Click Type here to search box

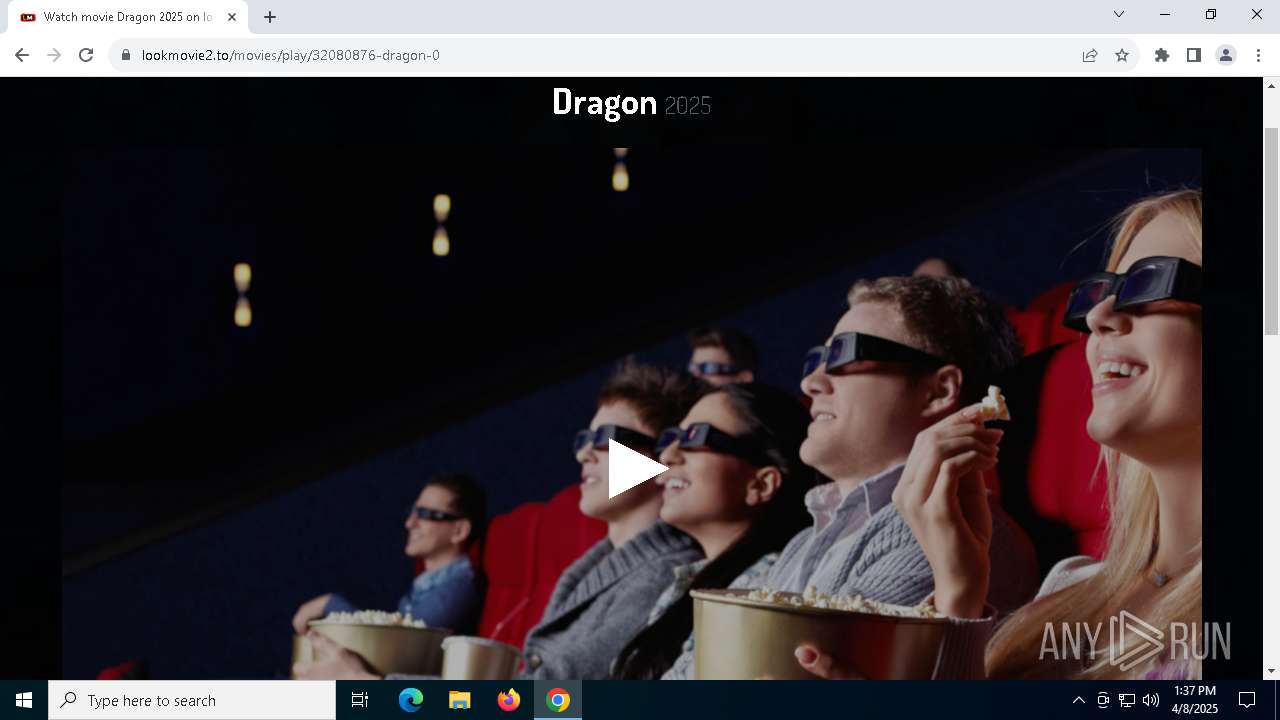(x=192, y=700)
